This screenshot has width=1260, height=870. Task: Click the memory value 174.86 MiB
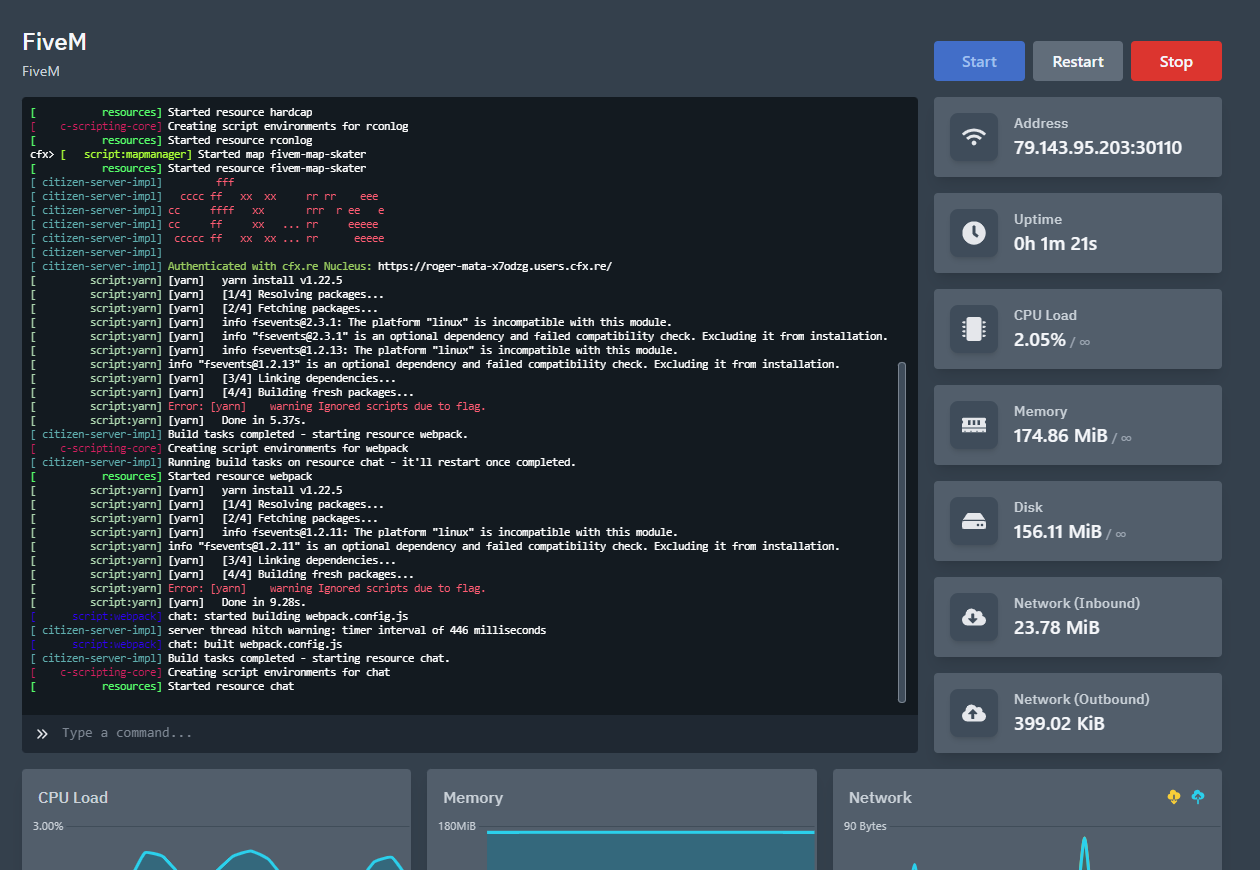click(1061, 436)
